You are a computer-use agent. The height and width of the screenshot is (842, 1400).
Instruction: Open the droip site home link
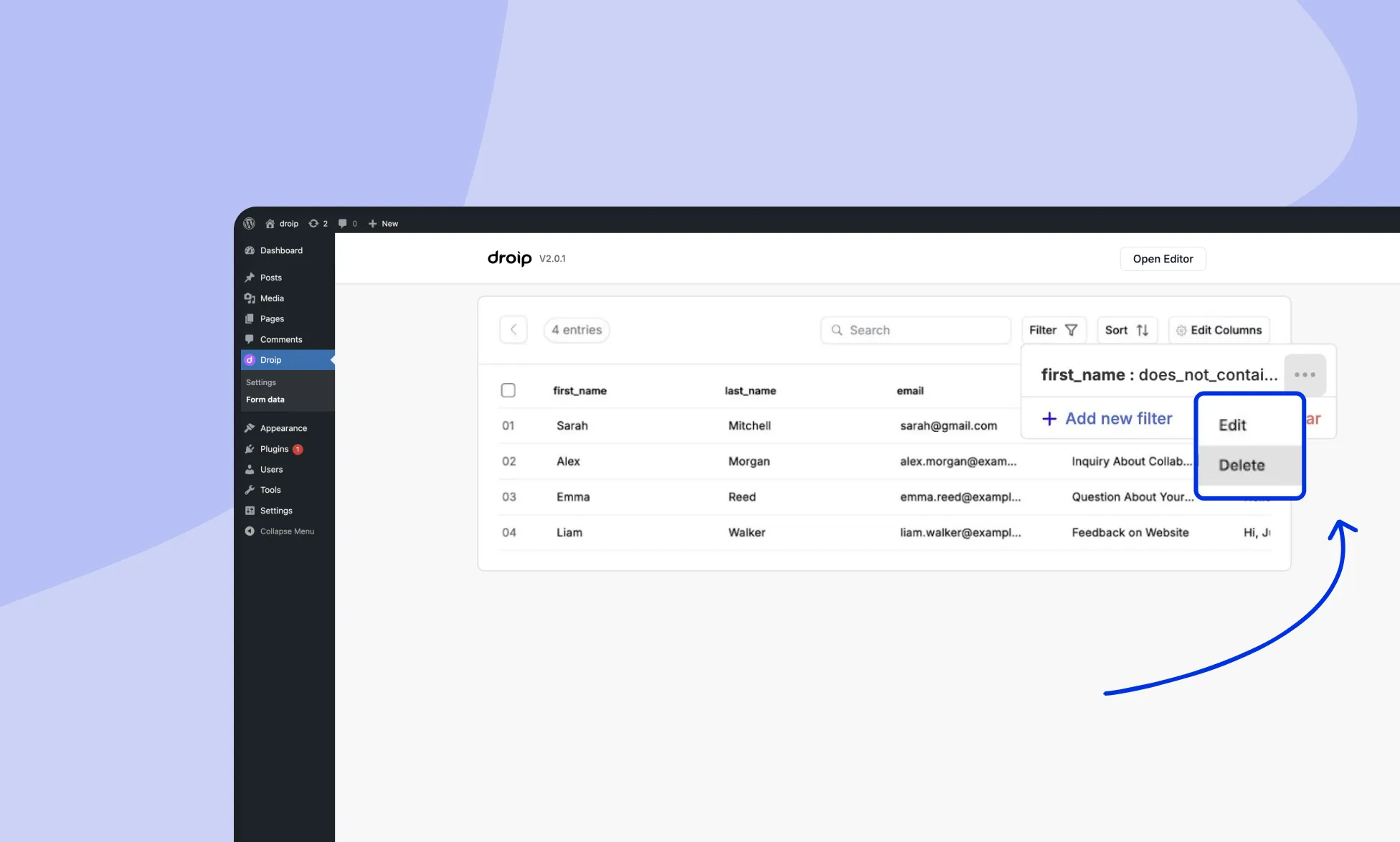282,224
